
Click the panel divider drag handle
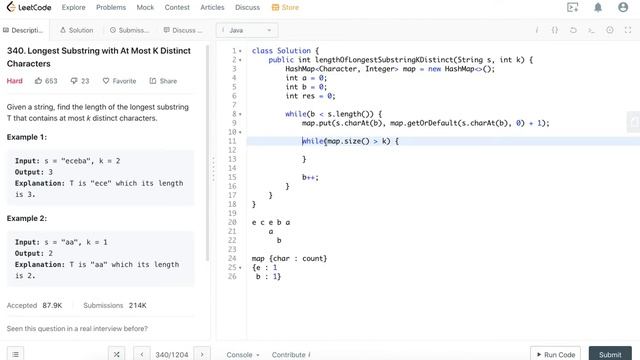pos(213,169)
